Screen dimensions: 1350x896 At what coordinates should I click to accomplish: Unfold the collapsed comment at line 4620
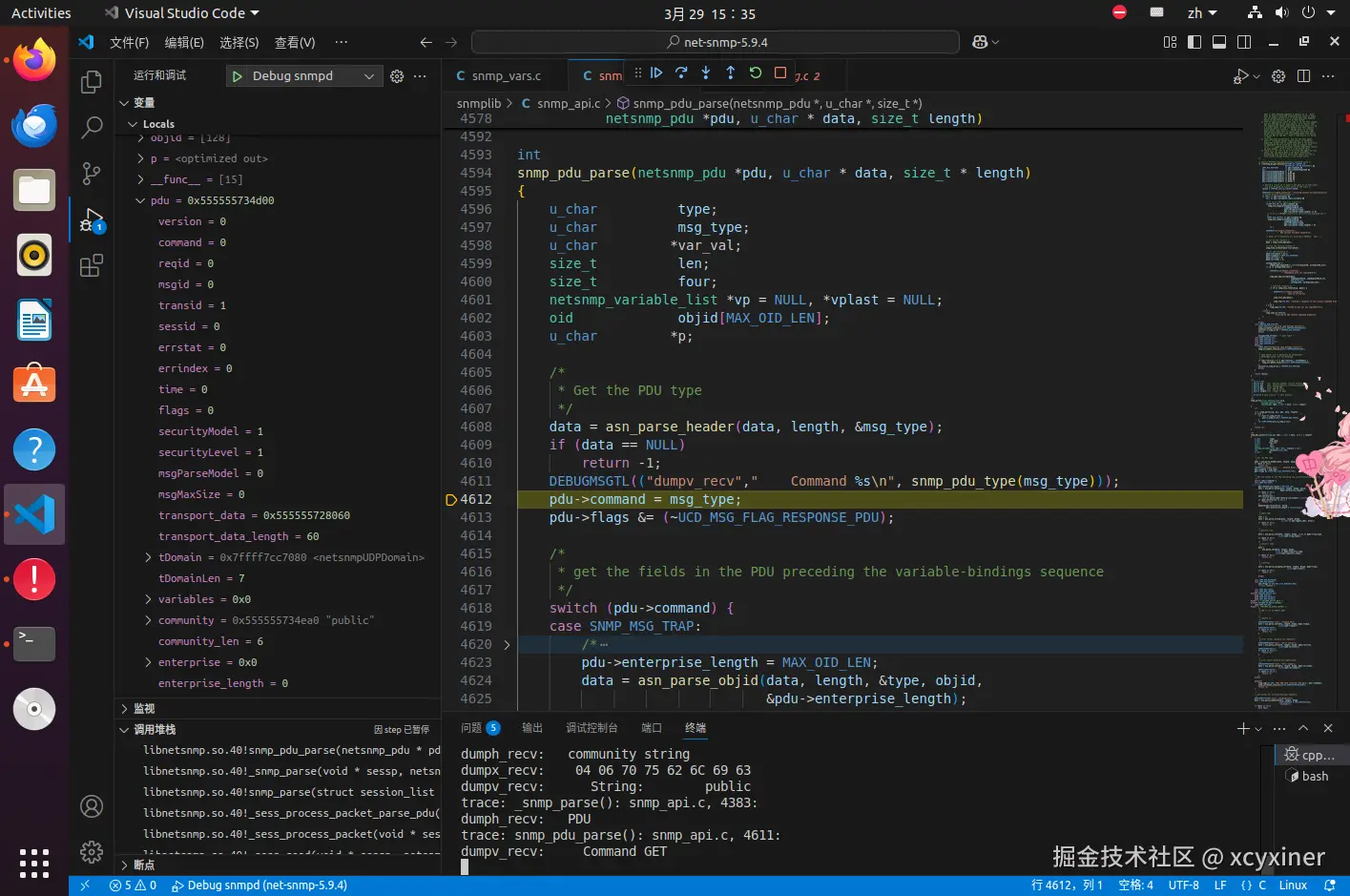tap(507, 645)
